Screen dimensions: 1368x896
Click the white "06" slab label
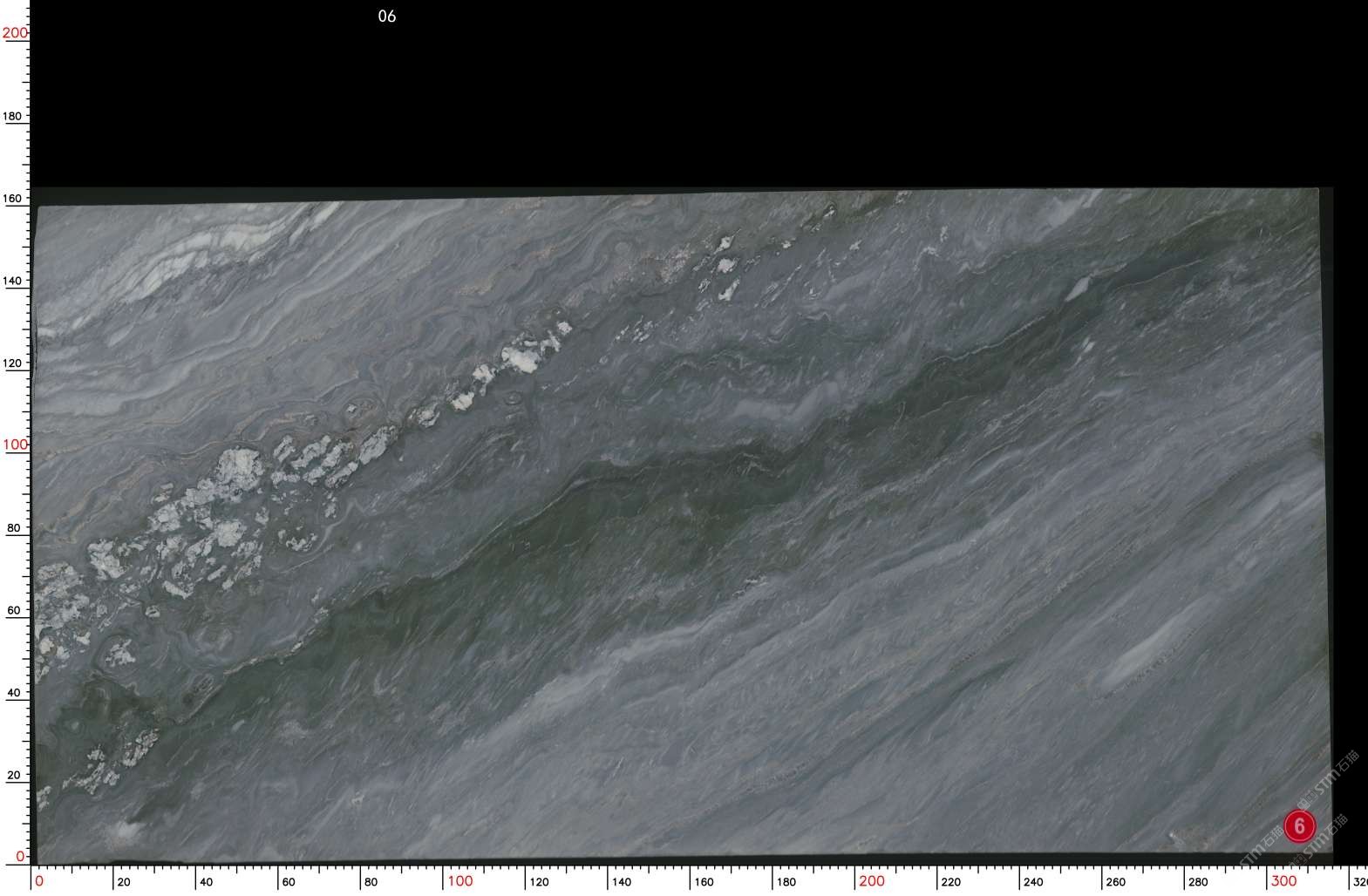[x=387, y=17]
